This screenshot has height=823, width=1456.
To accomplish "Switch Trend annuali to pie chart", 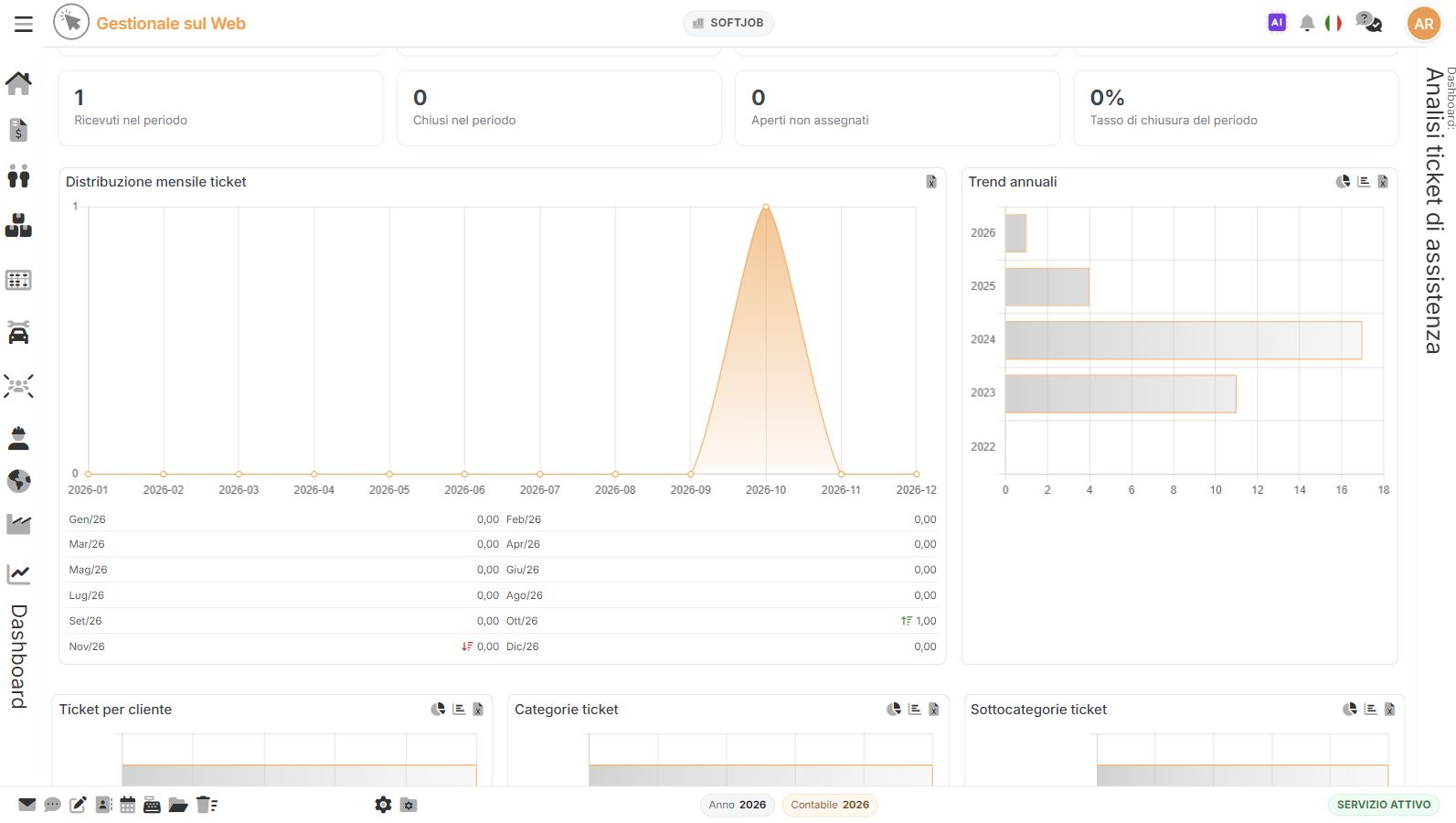I will point(1343,182).
